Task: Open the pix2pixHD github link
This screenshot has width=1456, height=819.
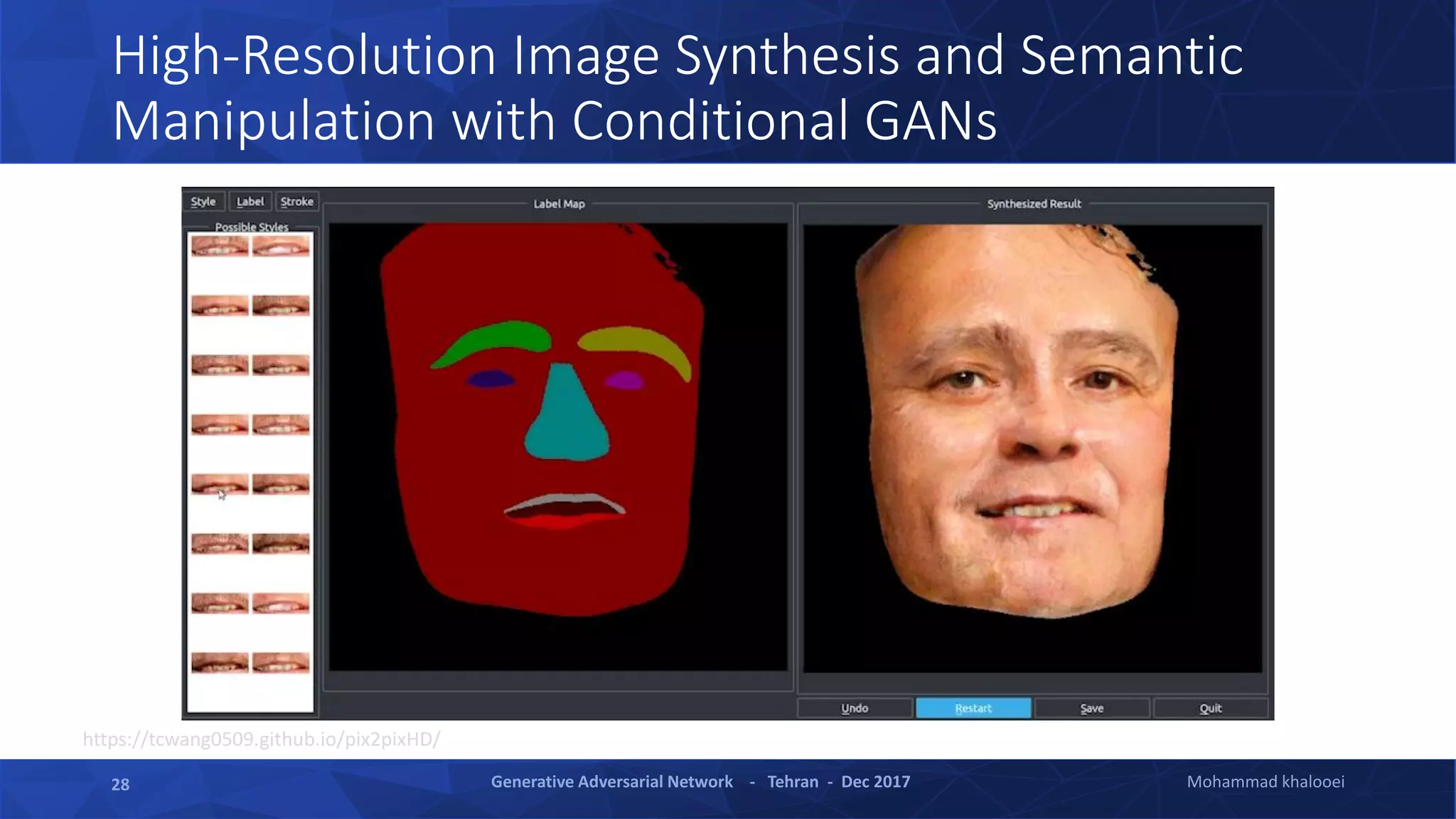Action: (x=262, y=739)
